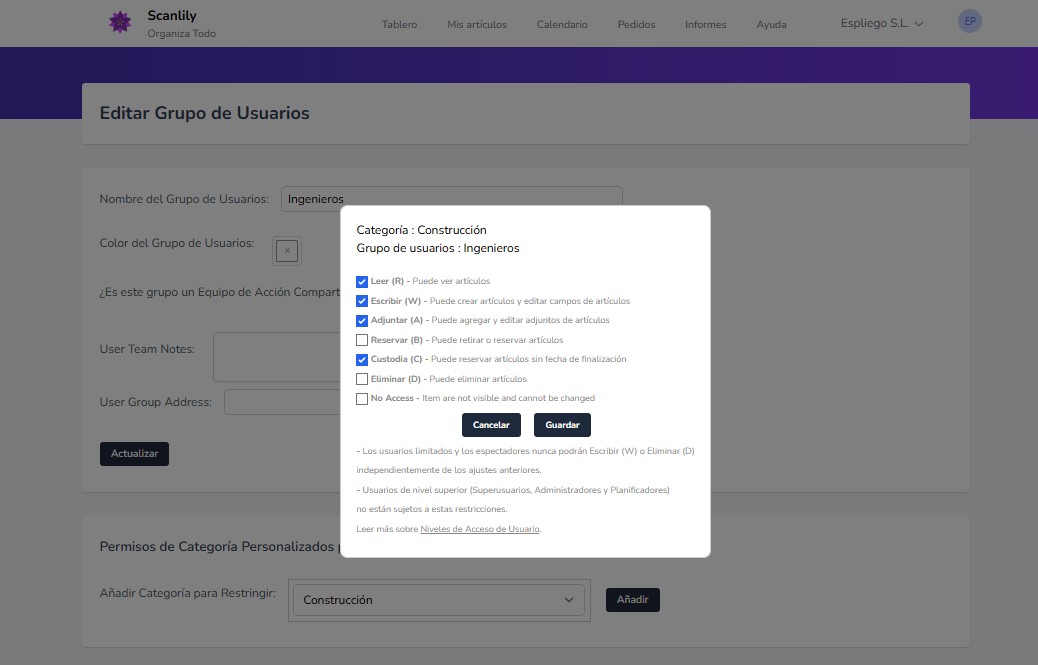Enable the No Access checkbox

(362, 398)
